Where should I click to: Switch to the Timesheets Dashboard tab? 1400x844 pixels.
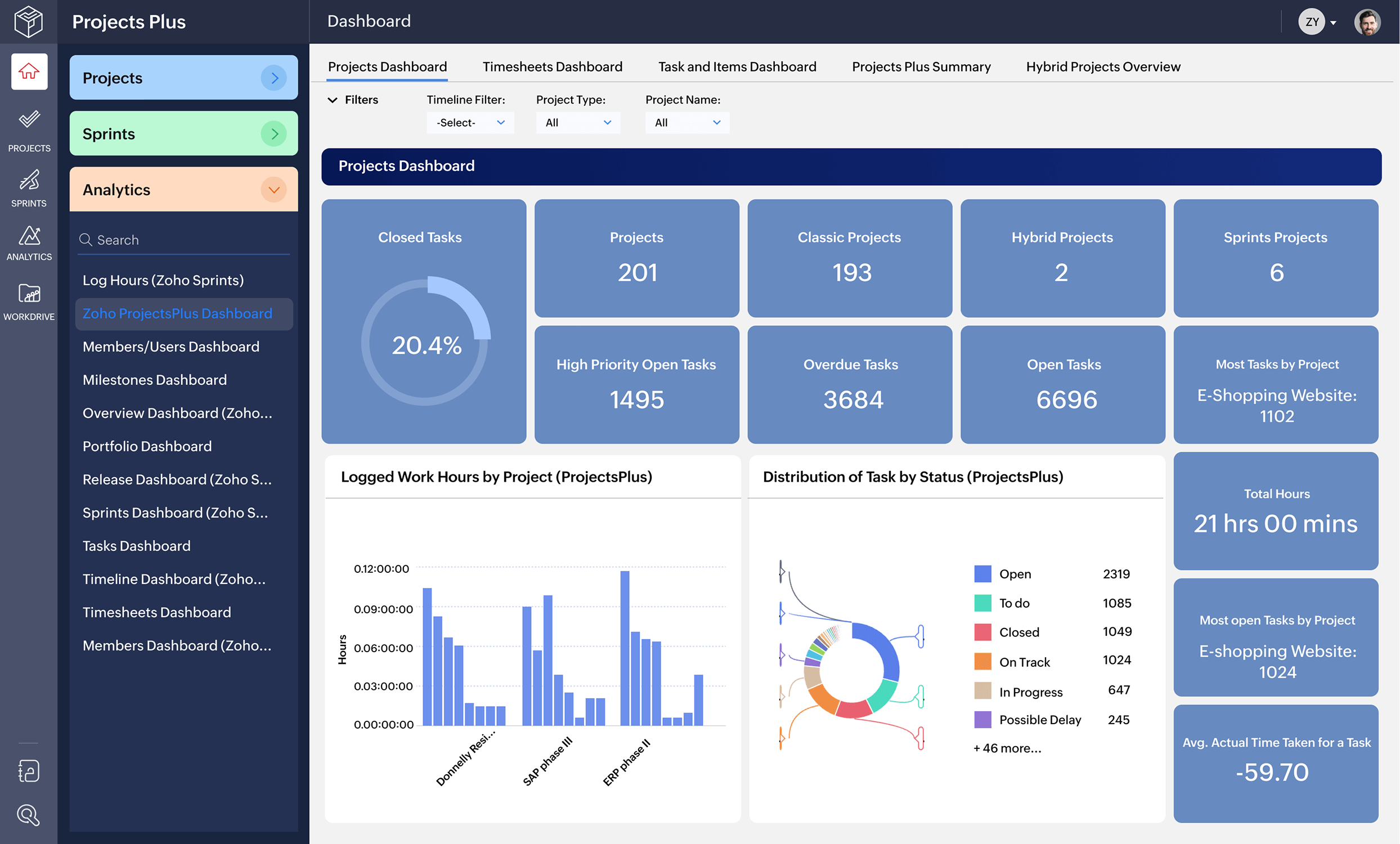551,66
